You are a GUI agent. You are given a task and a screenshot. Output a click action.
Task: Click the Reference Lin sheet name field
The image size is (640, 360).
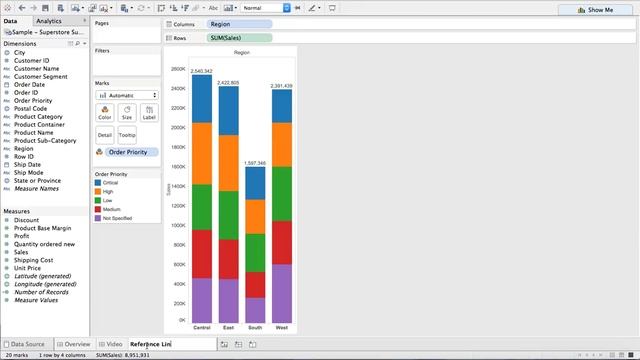coord(172,344)
